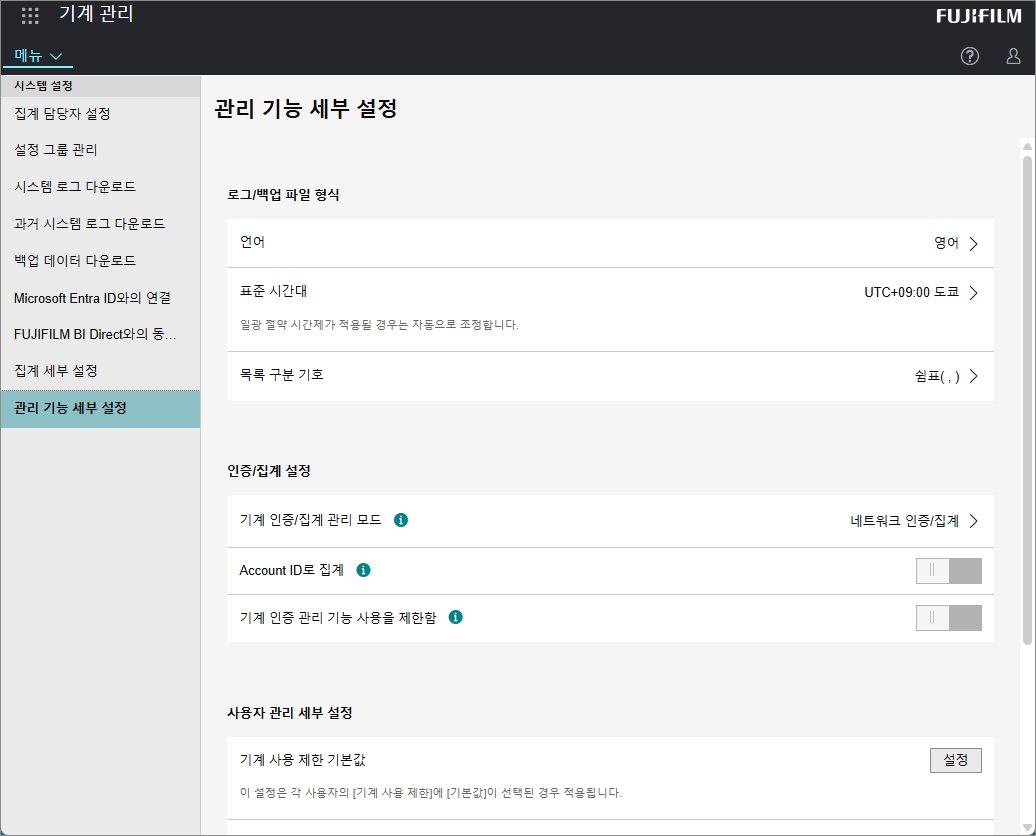Show info for 기계 인증 관리 기능 사용을 제한함

point(455,617)
